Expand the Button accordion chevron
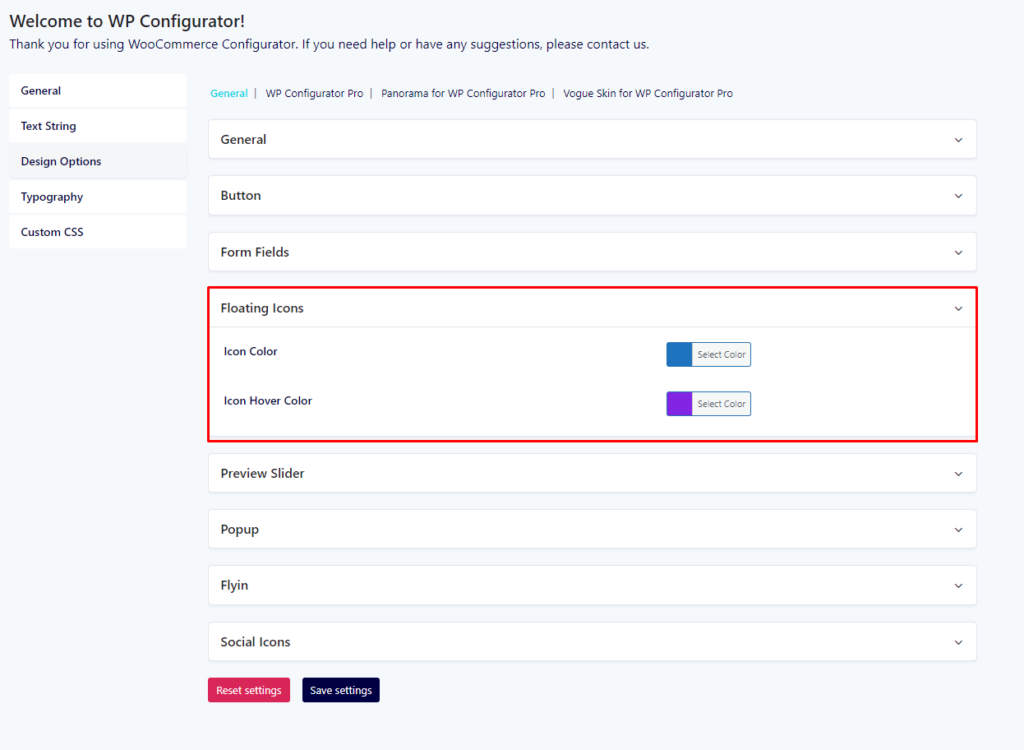This screenshot has width=1024, height=750. [x=958, y=196]
